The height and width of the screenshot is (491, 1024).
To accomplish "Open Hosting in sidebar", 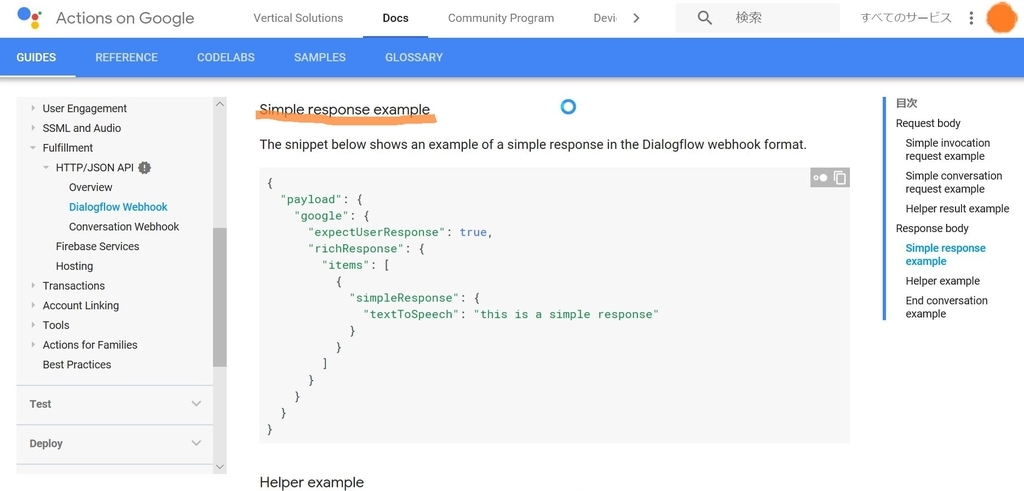I will 74,266.
